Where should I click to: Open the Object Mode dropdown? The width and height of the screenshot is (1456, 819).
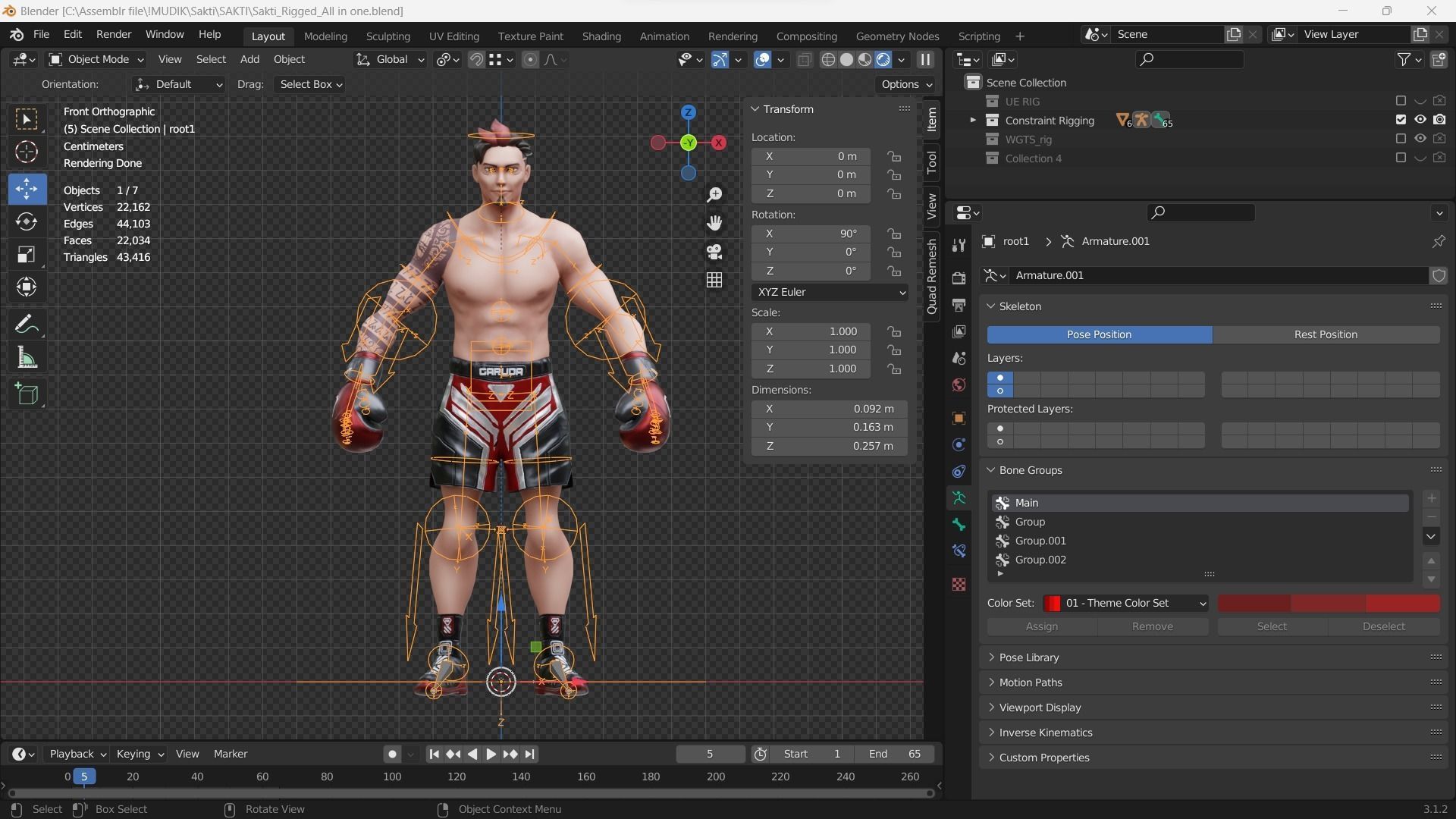pyautogui.click(x=96, y=59)
